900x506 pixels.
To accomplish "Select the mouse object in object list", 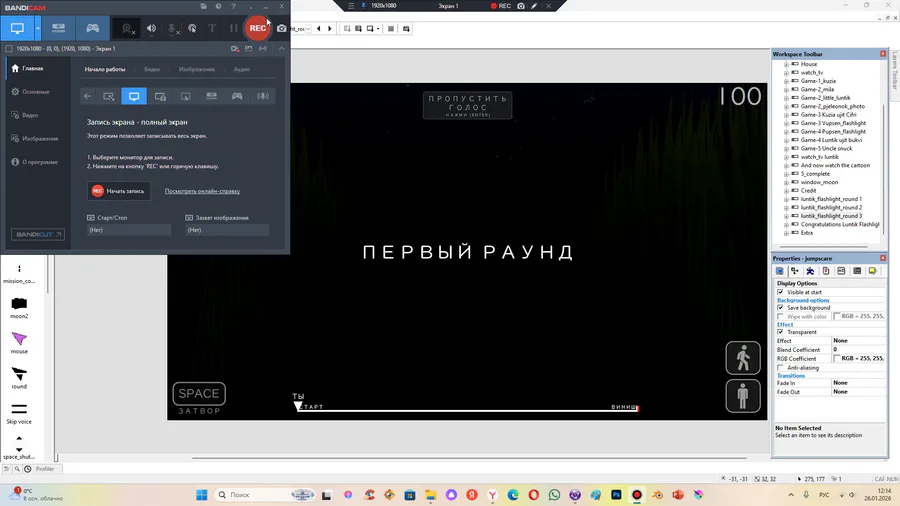I will [19, 342].
